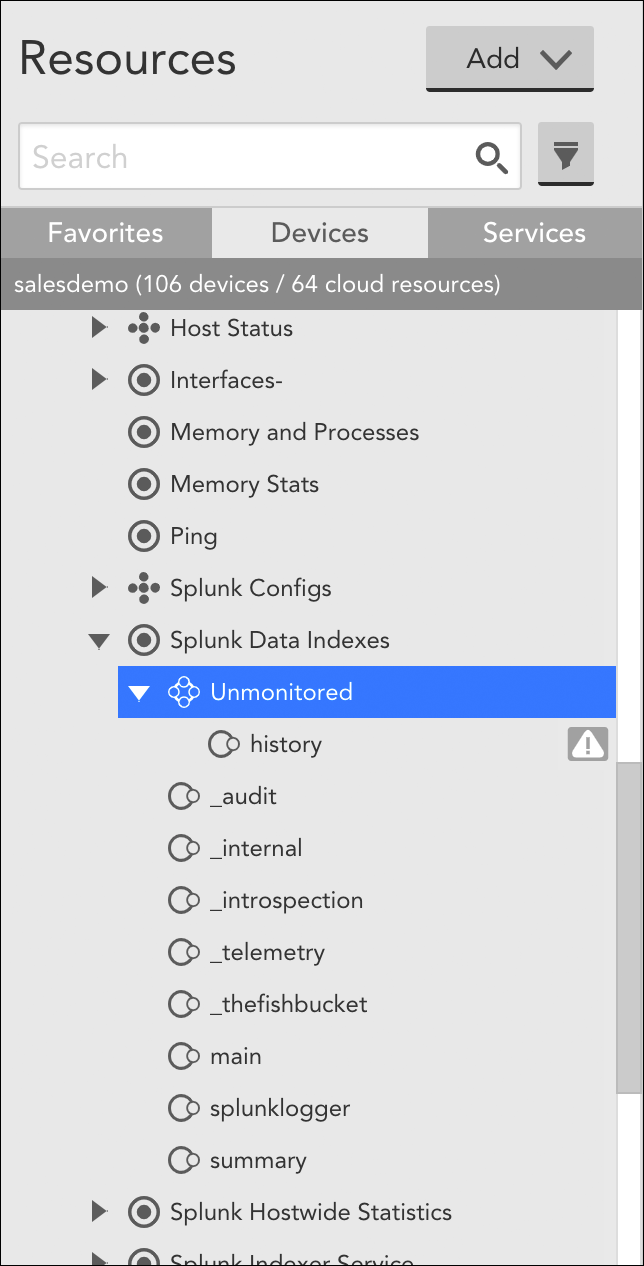Click Memory and Processes datasource icon
This screenshot has width=644, height=1266.
coord(144,432)
